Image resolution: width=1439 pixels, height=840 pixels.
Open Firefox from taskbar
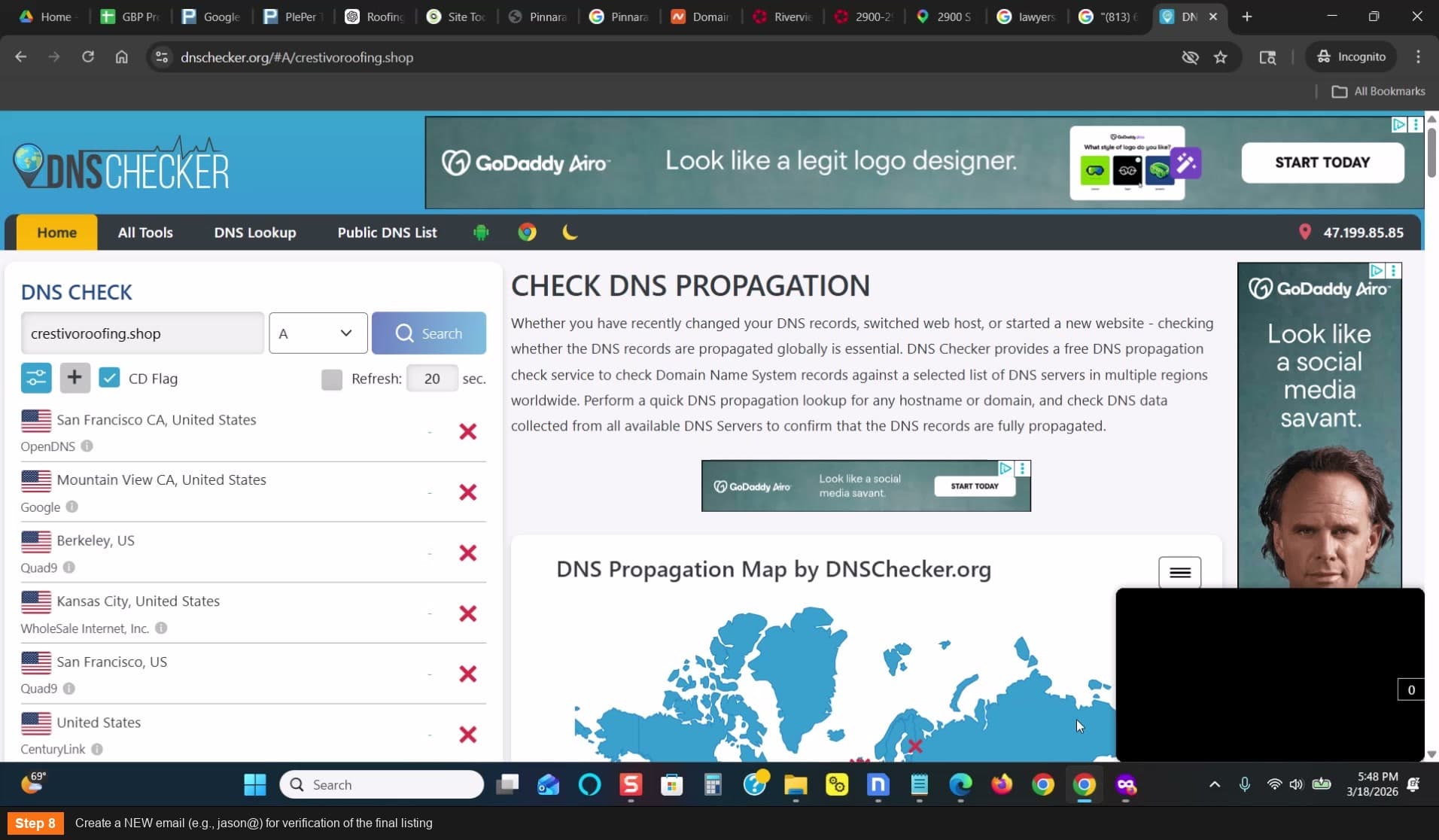(1002, 784)
